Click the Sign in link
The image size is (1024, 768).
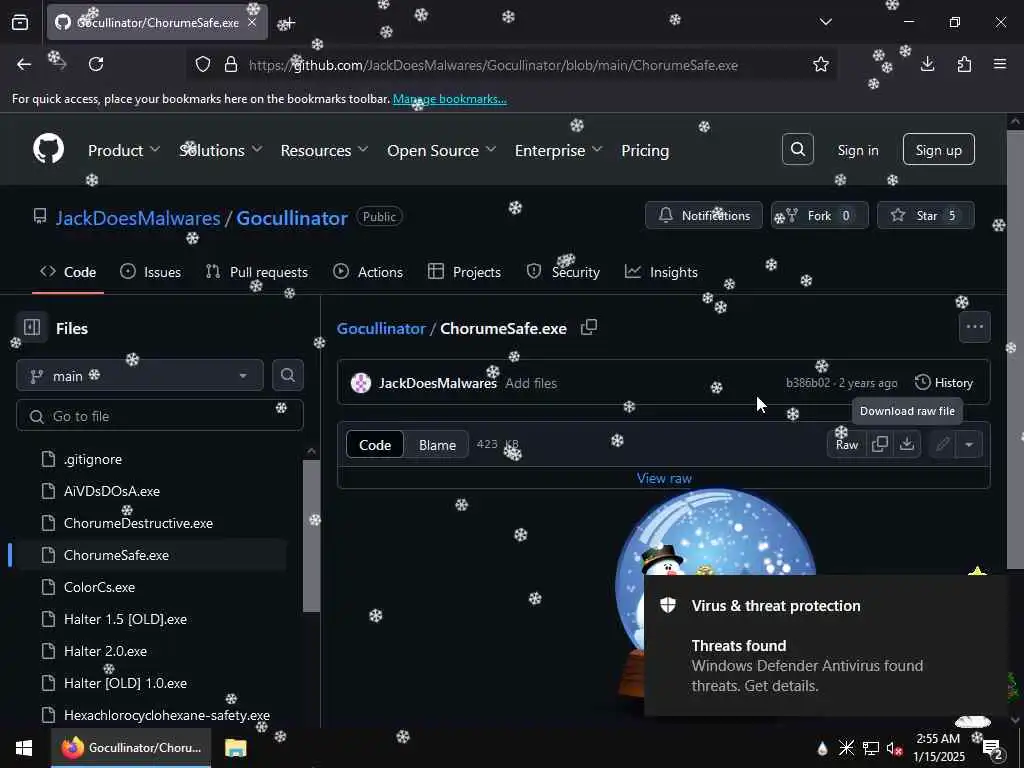(x=857, y=150)
